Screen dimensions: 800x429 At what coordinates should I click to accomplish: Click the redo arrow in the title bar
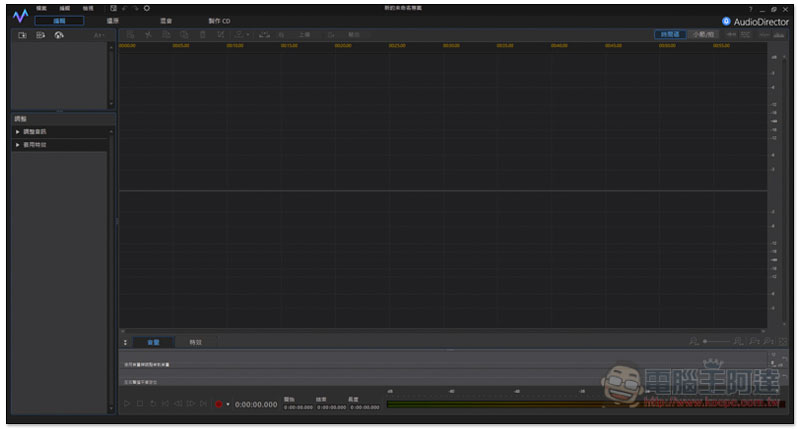(x=136, y=9)
